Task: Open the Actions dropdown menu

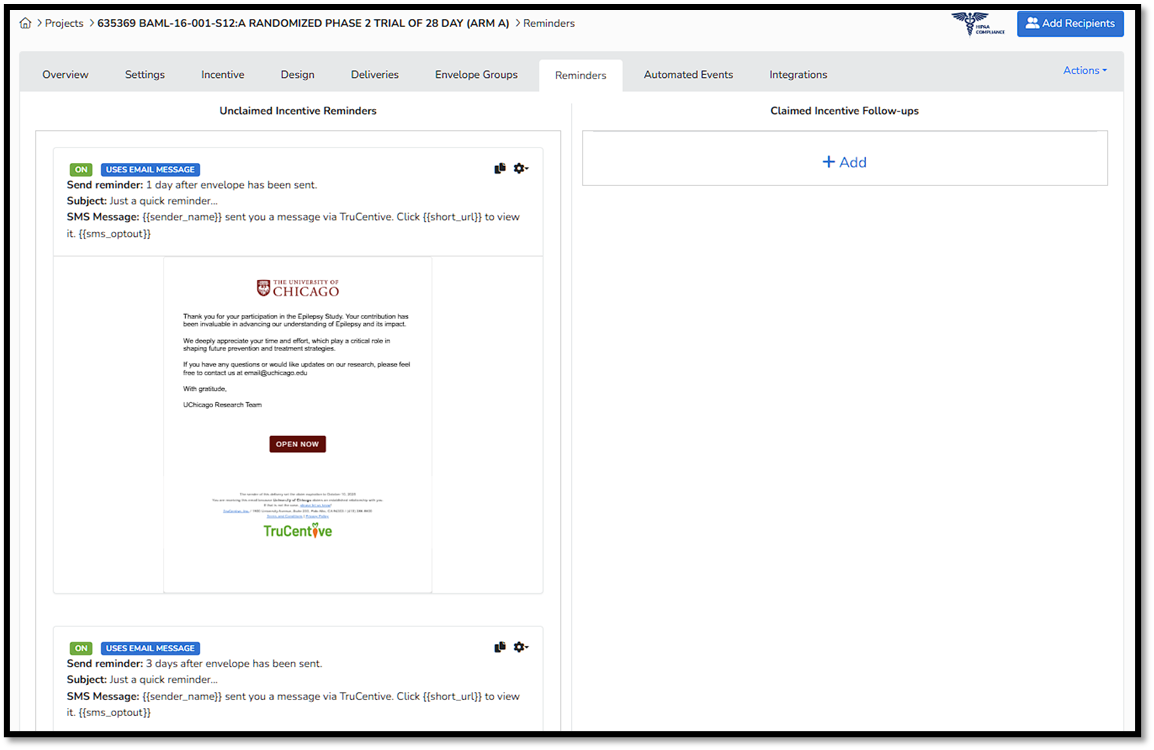Action: click(1084, 71)
